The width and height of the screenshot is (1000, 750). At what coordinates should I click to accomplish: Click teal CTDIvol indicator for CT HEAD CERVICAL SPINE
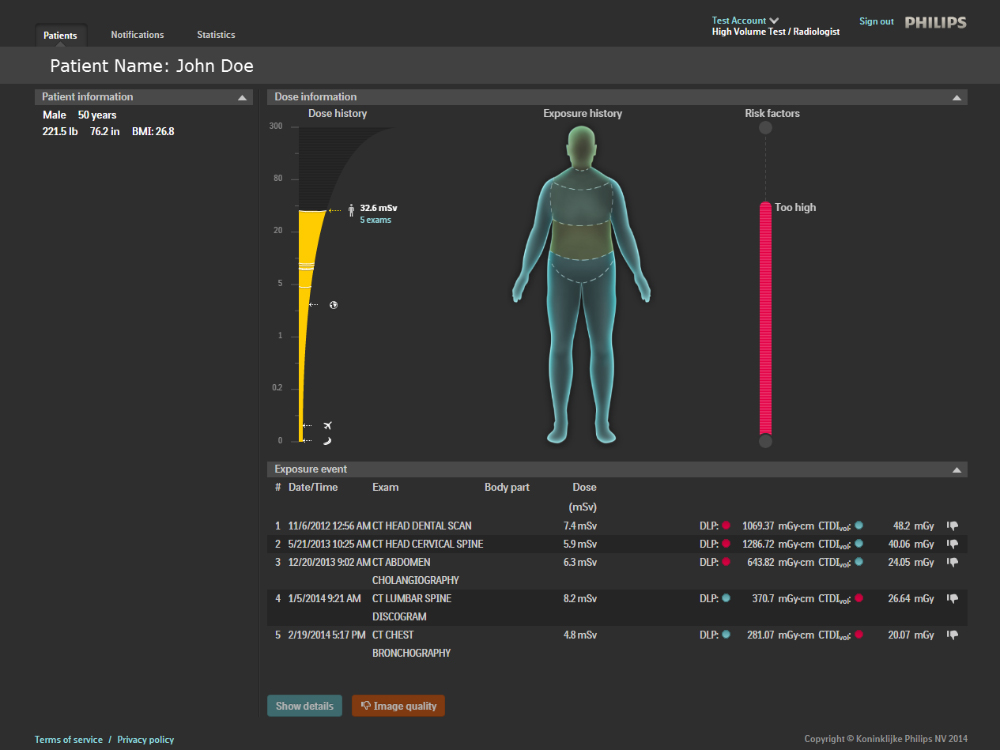(858, 544)
